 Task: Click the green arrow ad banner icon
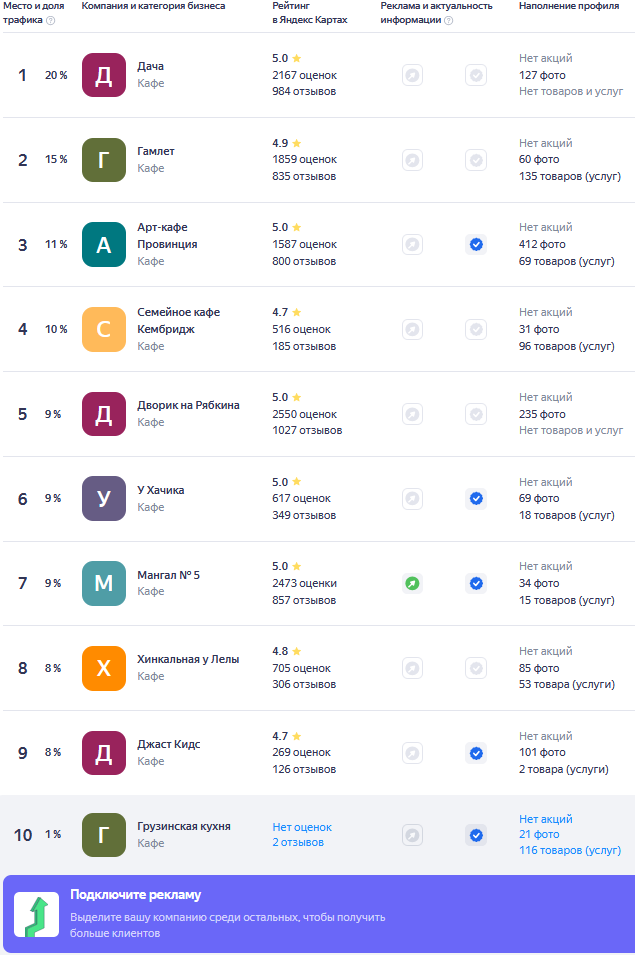[x=36, y=914]
